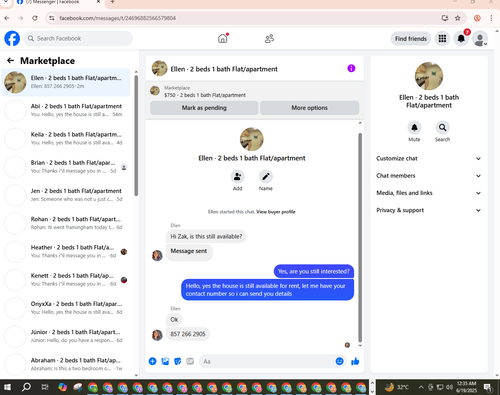This screenshot has width=500, height=395.
Task: Click More options button
Action: point(309,108)
